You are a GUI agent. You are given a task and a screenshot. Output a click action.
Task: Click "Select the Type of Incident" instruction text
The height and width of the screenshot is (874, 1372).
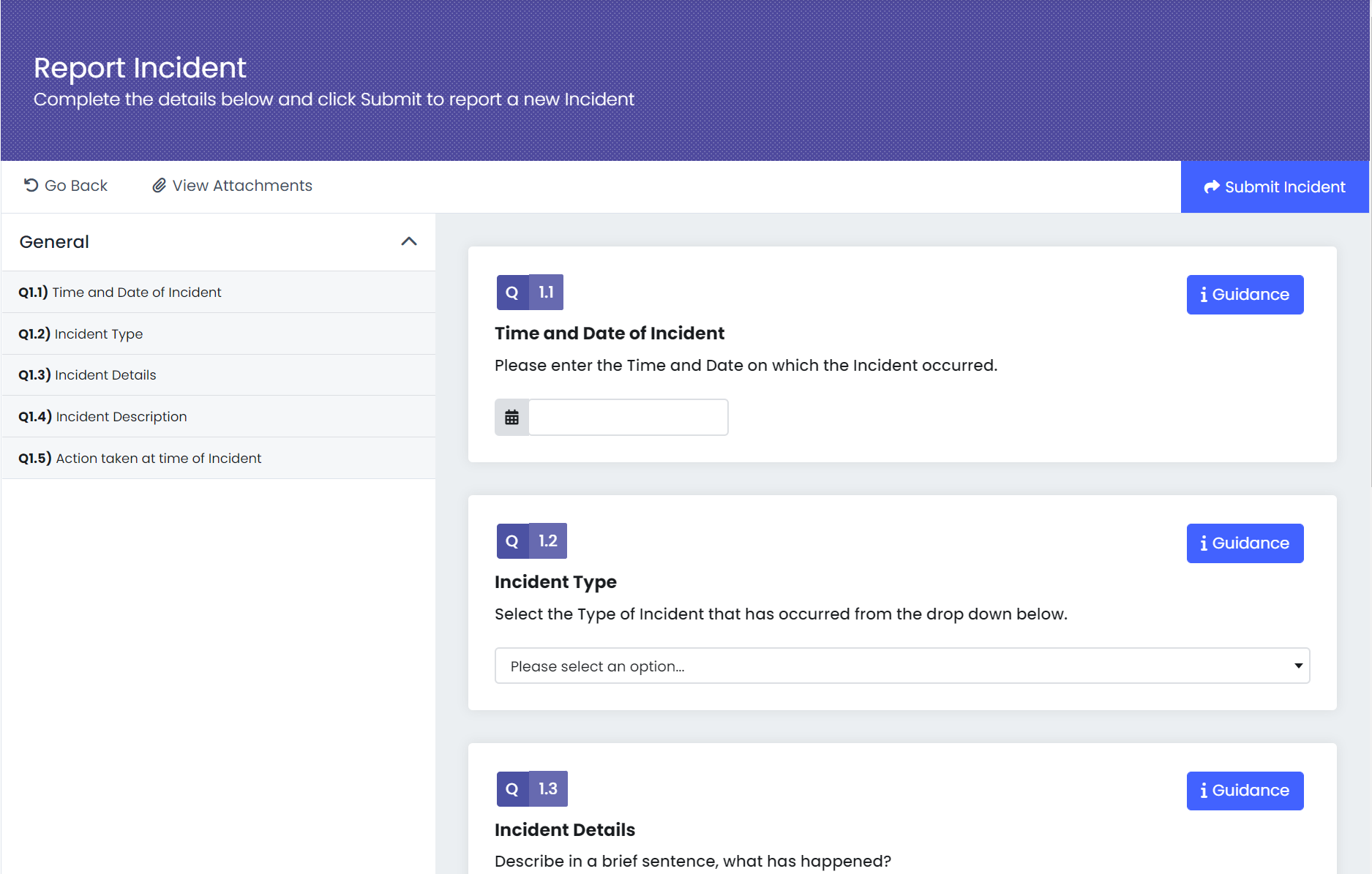tap(781, 614)
